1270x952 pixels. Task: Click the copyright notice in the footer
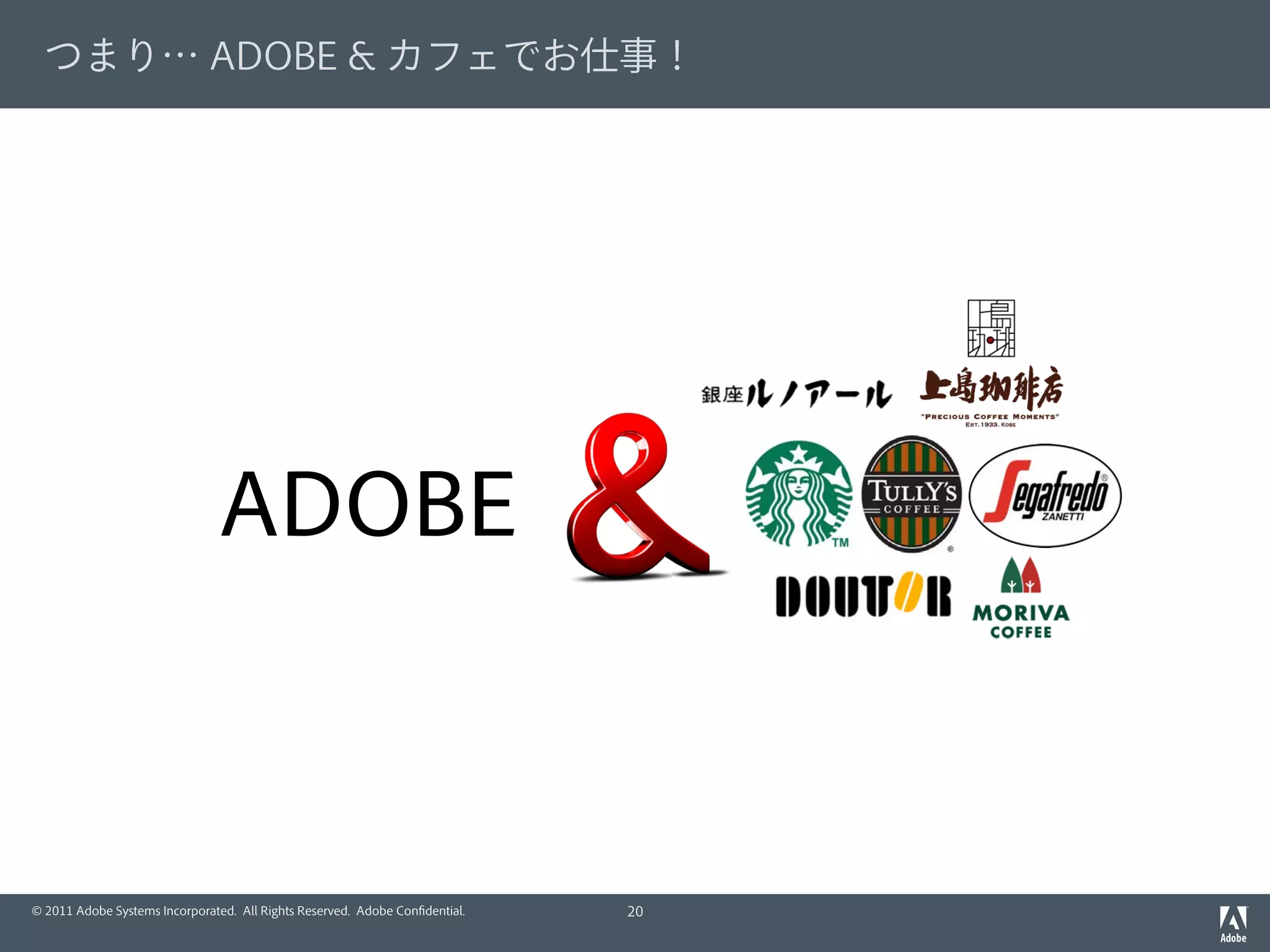[248, 910]
